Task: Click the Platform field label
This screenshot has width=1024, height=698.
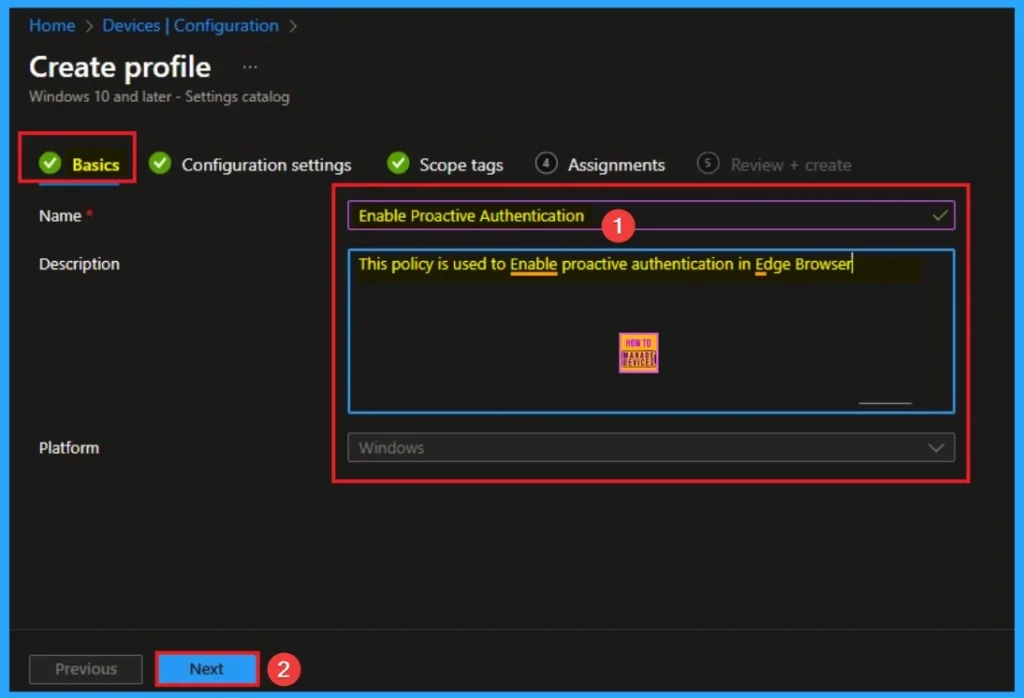Action: click(69, 448)
